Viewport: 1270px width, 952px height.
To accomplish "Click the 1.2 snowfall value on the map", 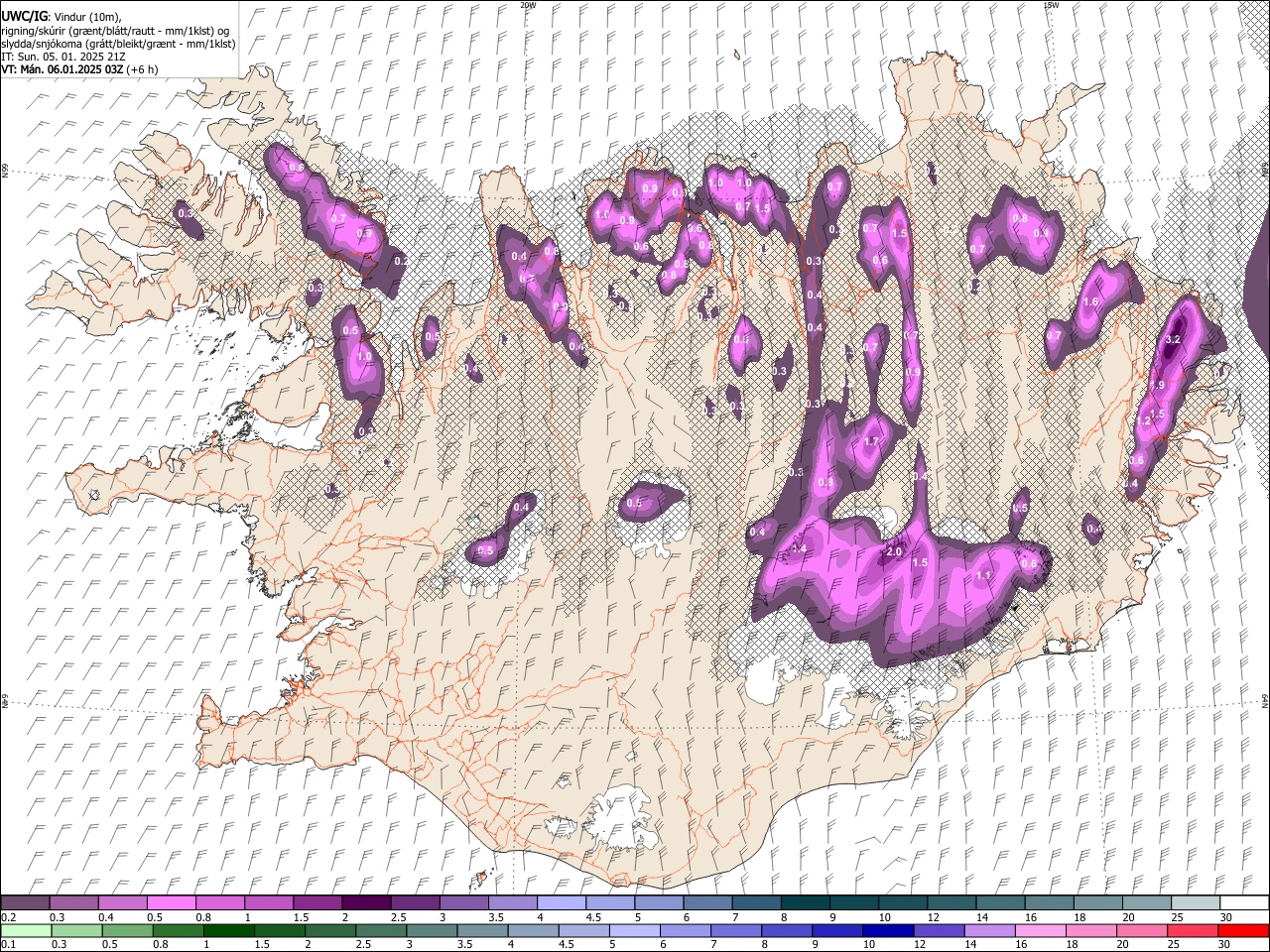I will pyautogui.click(x=1143, y=421).
